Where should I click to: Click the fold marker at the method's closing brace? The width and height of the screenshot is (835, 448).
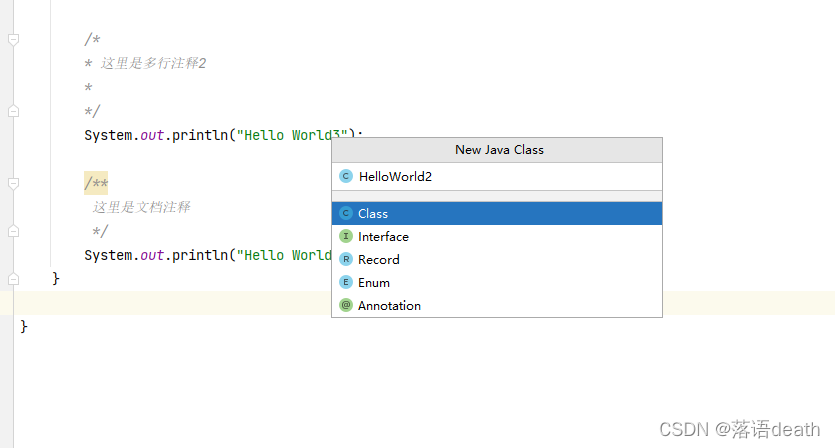(x=14, y=279)
